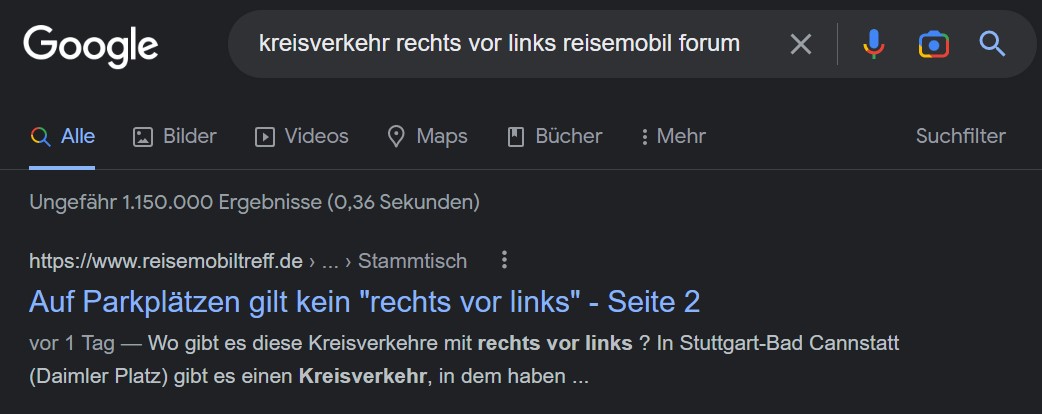Open the 'Auf Parkplätzen gilt kein rechts vor links' result

pos(365,302)
